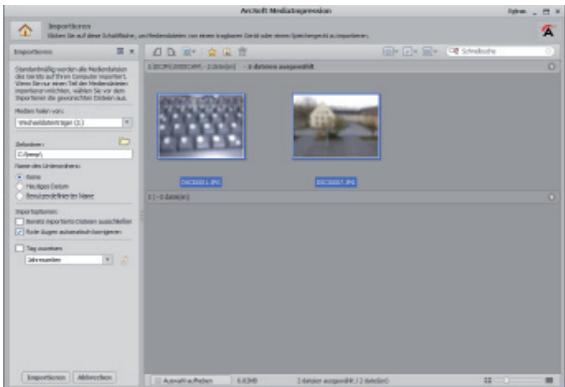Viewport: 565px width, 387px height.
Task: Click the Abbrechen button
Action: click(94, 377)
